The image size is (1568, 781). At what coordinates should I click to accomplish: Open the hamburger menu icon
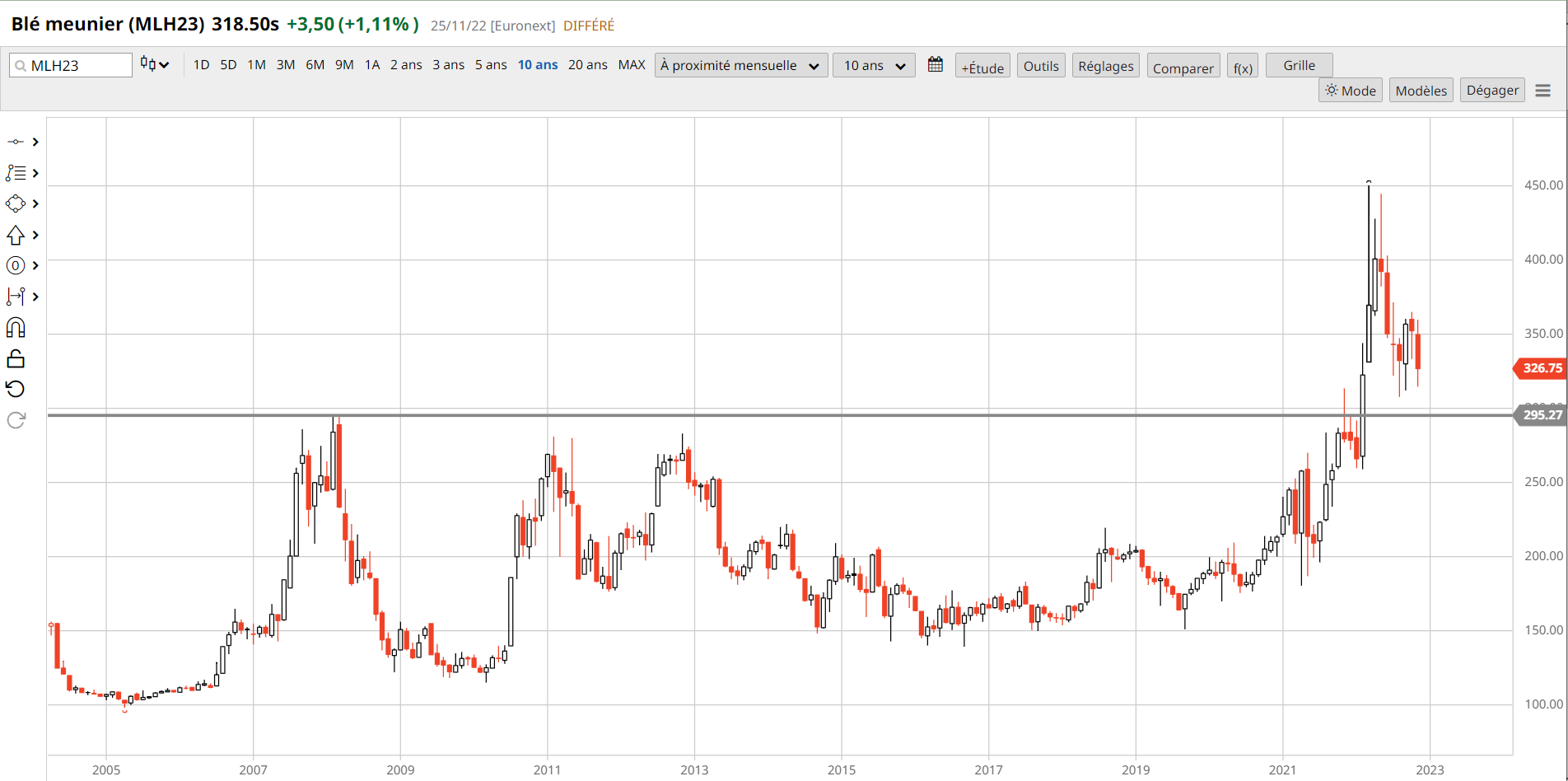(1542, 91)
